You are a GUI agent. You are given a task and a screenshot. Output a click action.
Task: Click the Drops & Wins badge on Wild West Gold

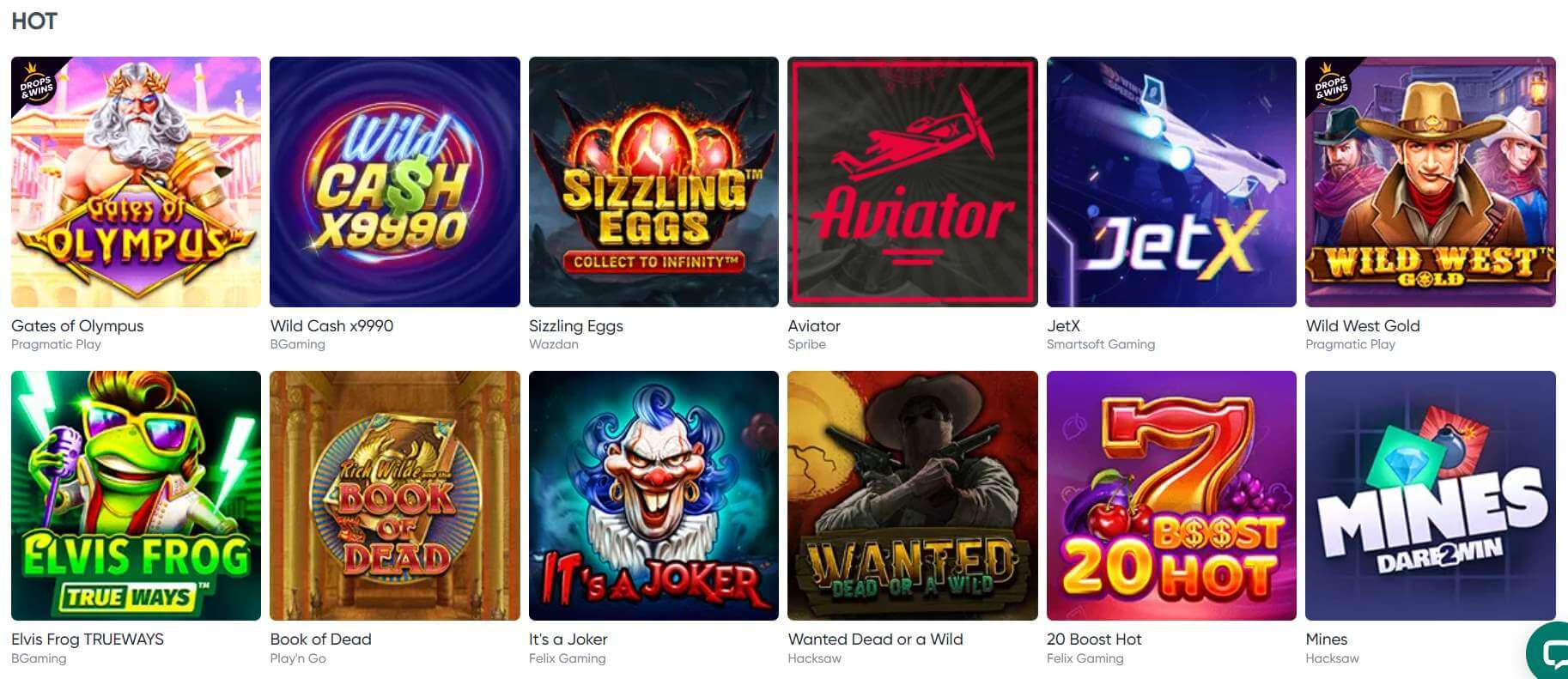[1330, 83]
